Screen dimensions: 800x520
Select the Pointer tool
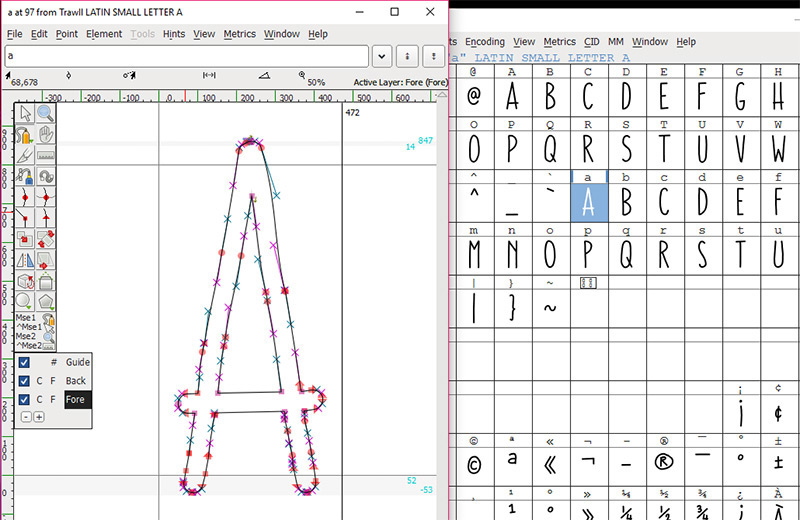point(25,114)
